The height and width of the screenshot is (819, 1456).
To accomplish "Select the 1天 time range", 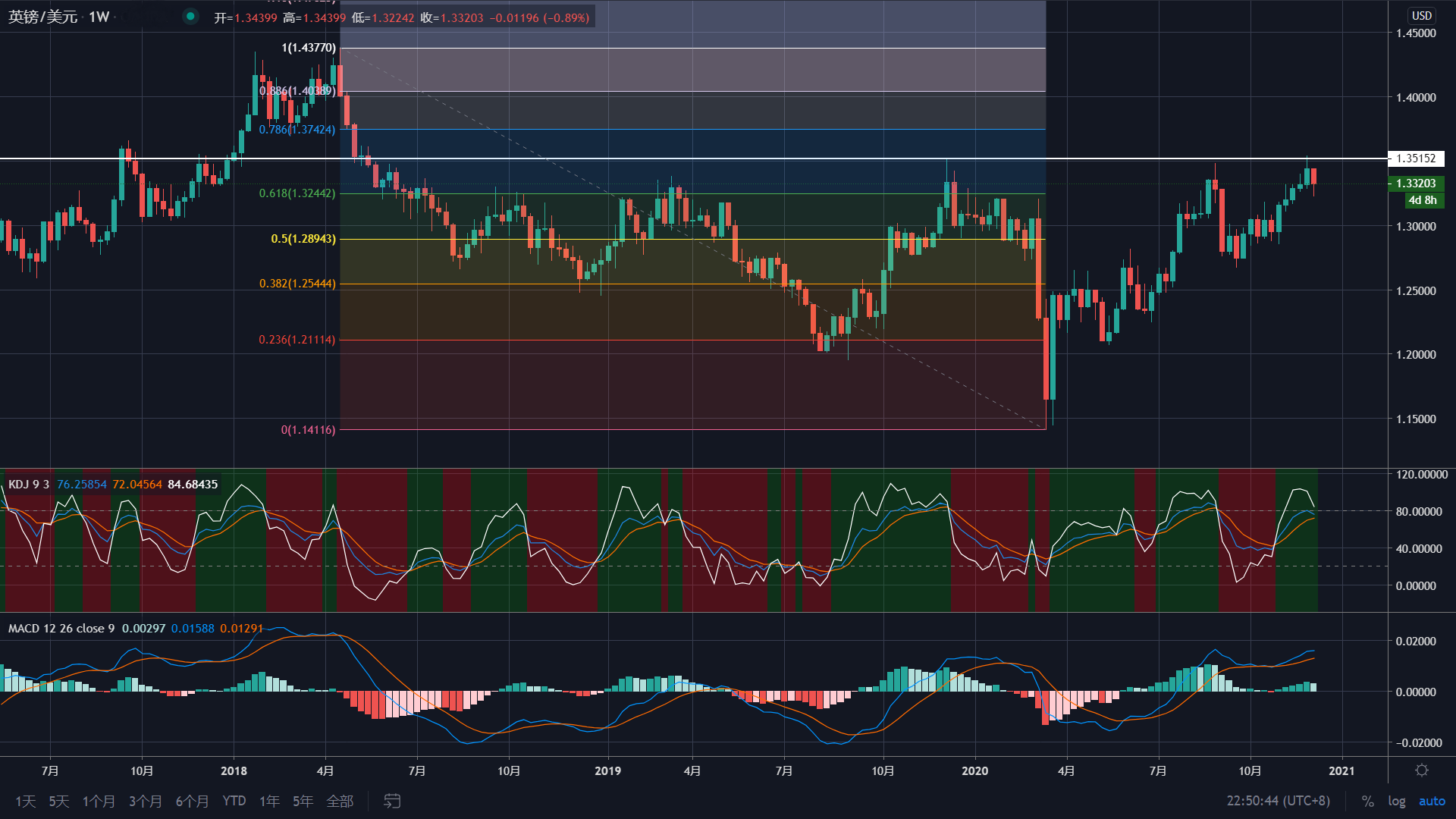I will 25,801.
